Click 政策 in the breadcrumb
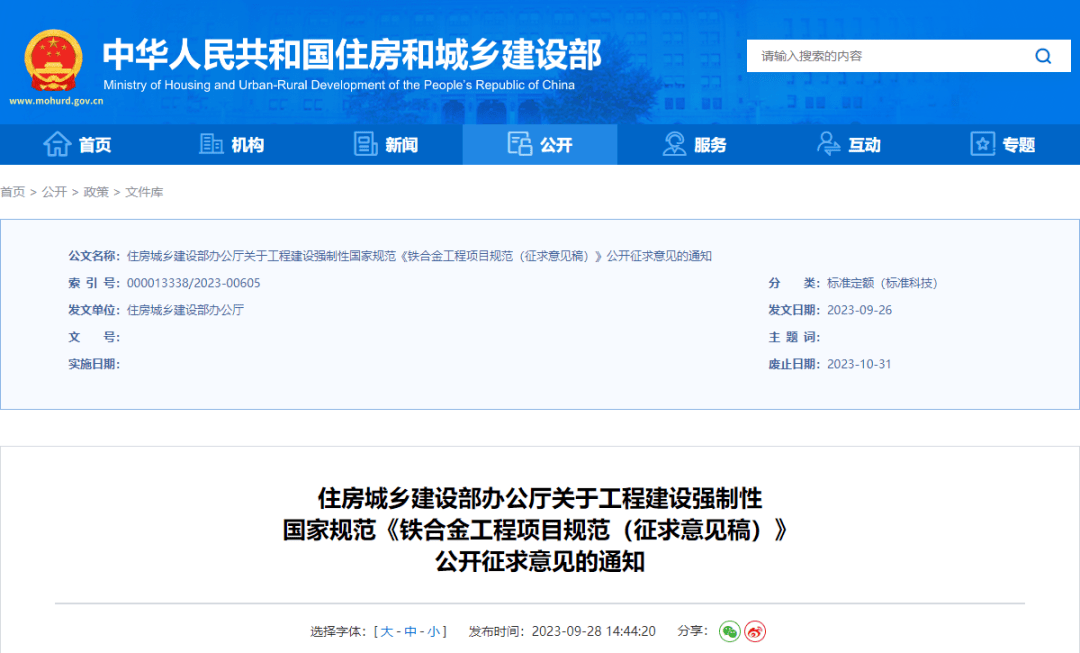This screenshot has width=1080, height=653. click(96, 192)
